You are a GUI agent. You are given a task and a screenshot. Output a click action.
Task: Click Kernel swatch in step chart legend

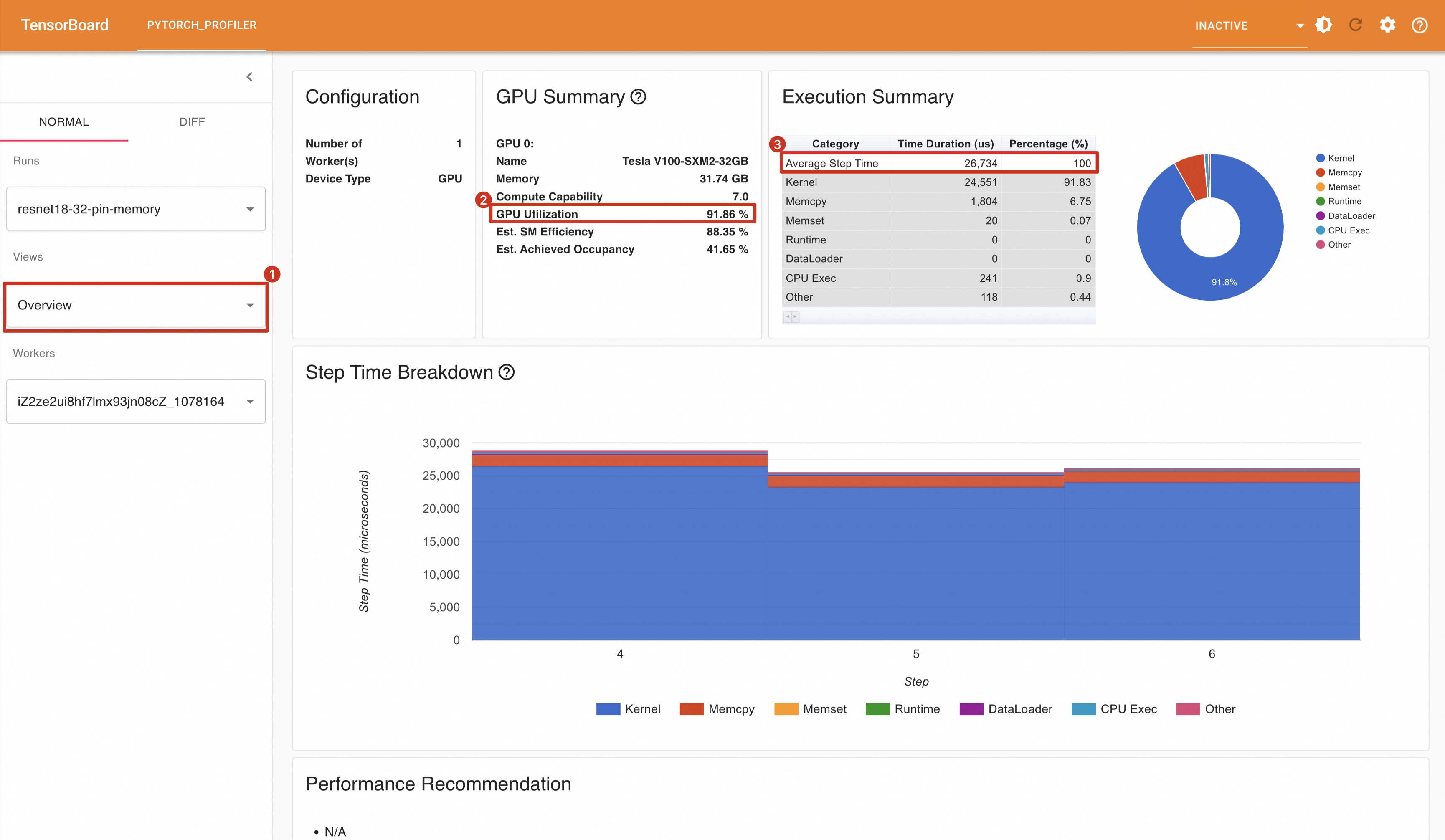coord(608,708)
